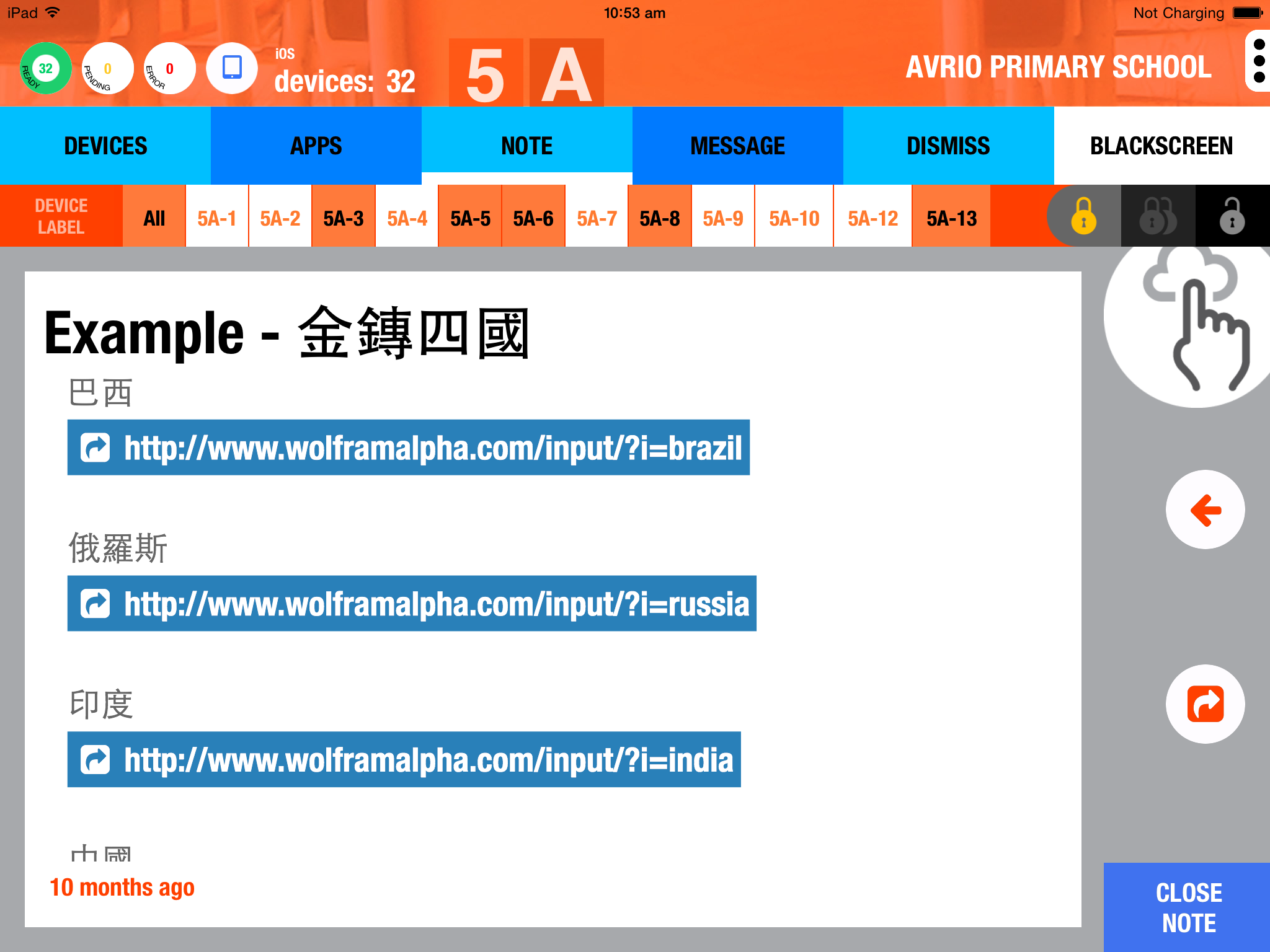The image size is (1270, 952).
Task: Toggle device label 5A-8
Action: tap(660, 216)
